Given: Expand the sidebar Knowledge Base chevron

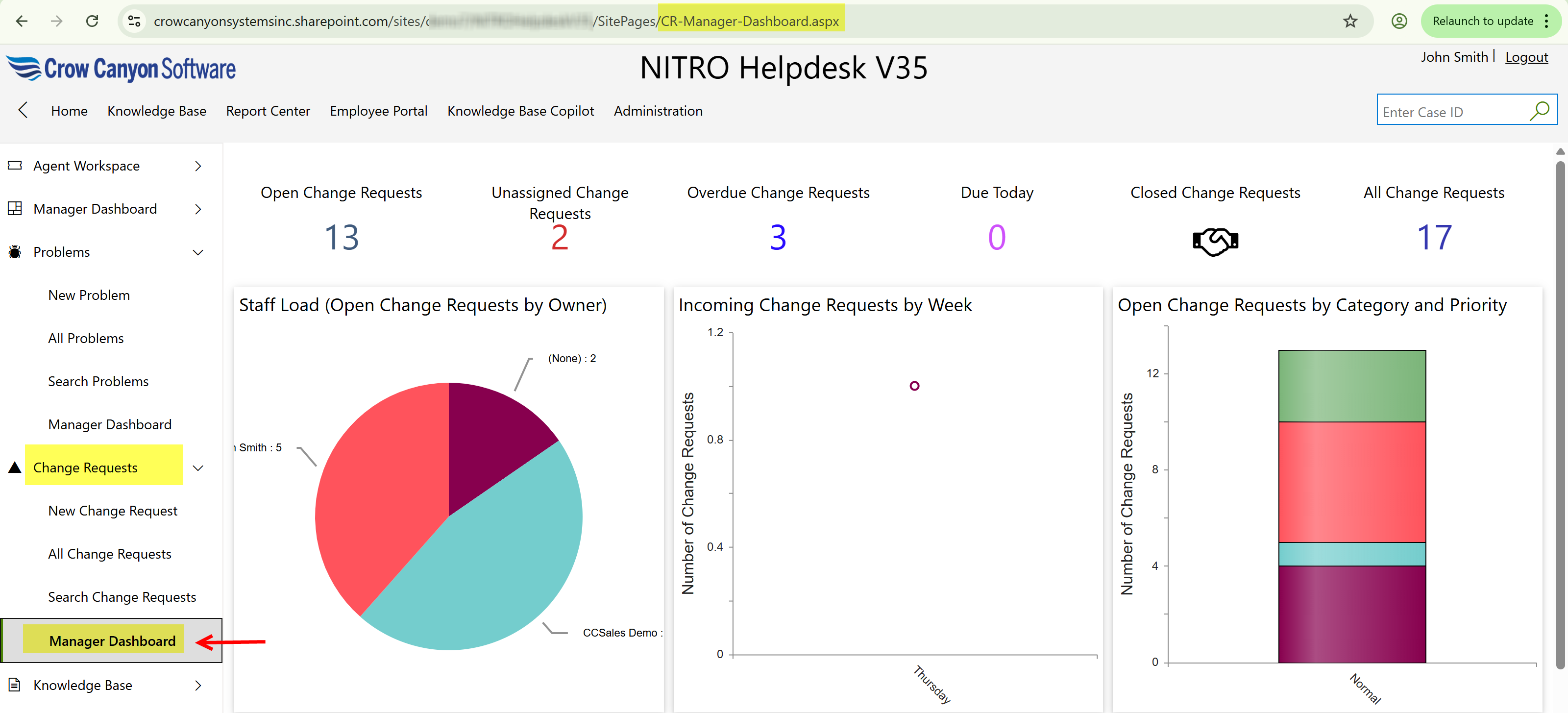Looking at the screenshot, I should click(198, 685).
